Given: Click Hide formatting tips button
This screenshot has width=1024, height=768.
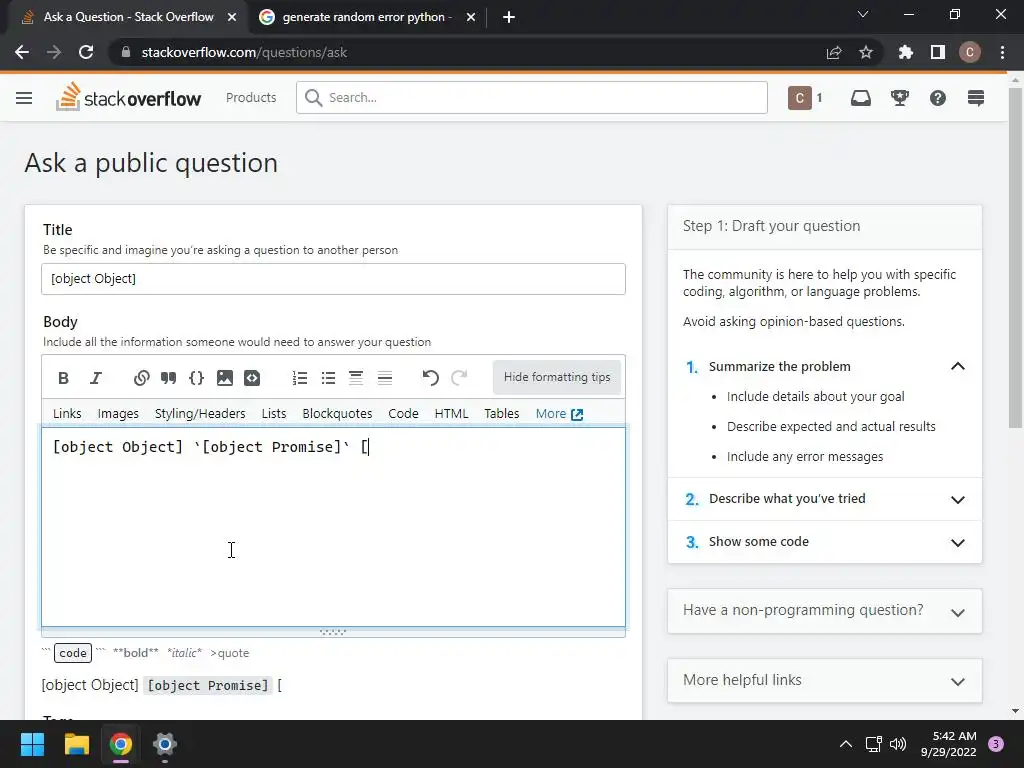Looking at the screenshot, I should click(556, 377).
